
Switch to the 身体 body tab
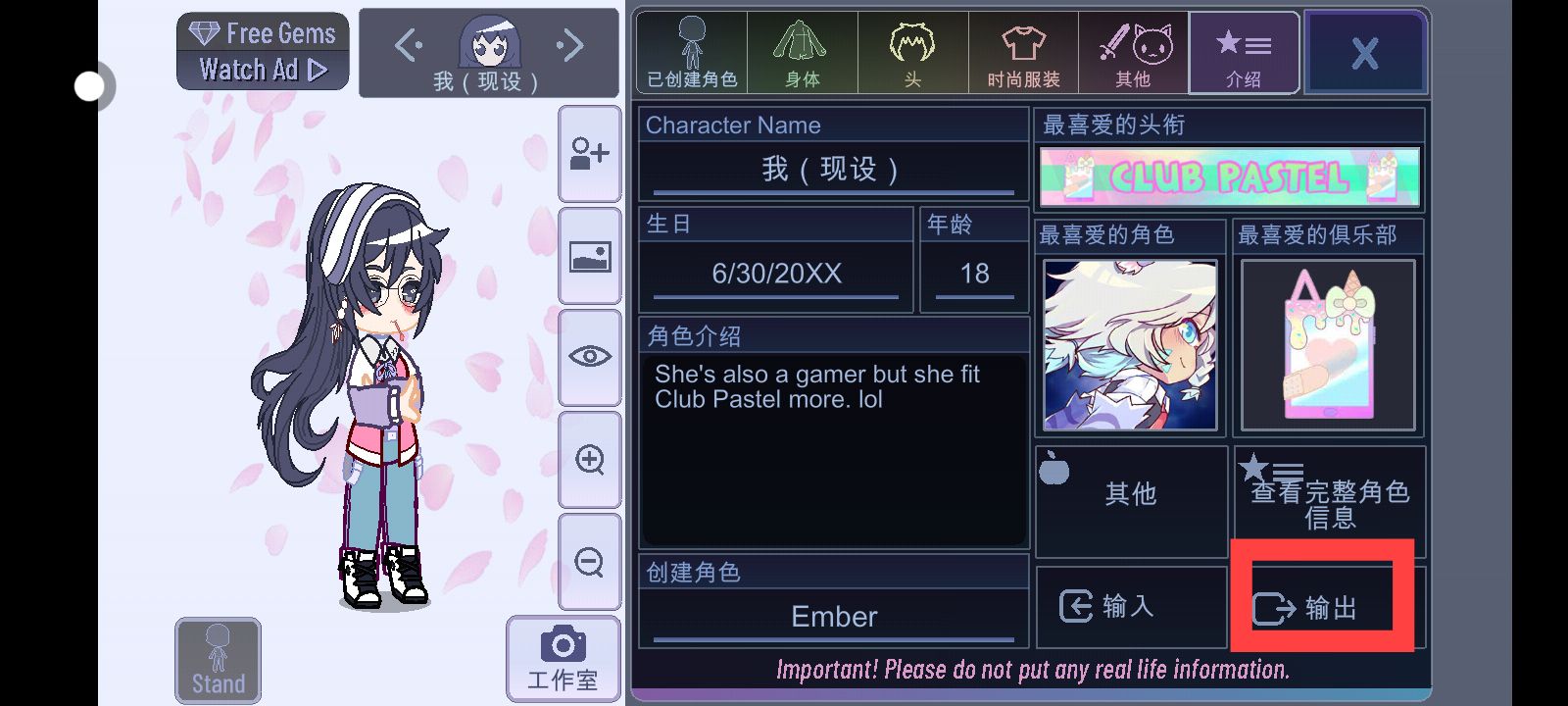[802, 53]
